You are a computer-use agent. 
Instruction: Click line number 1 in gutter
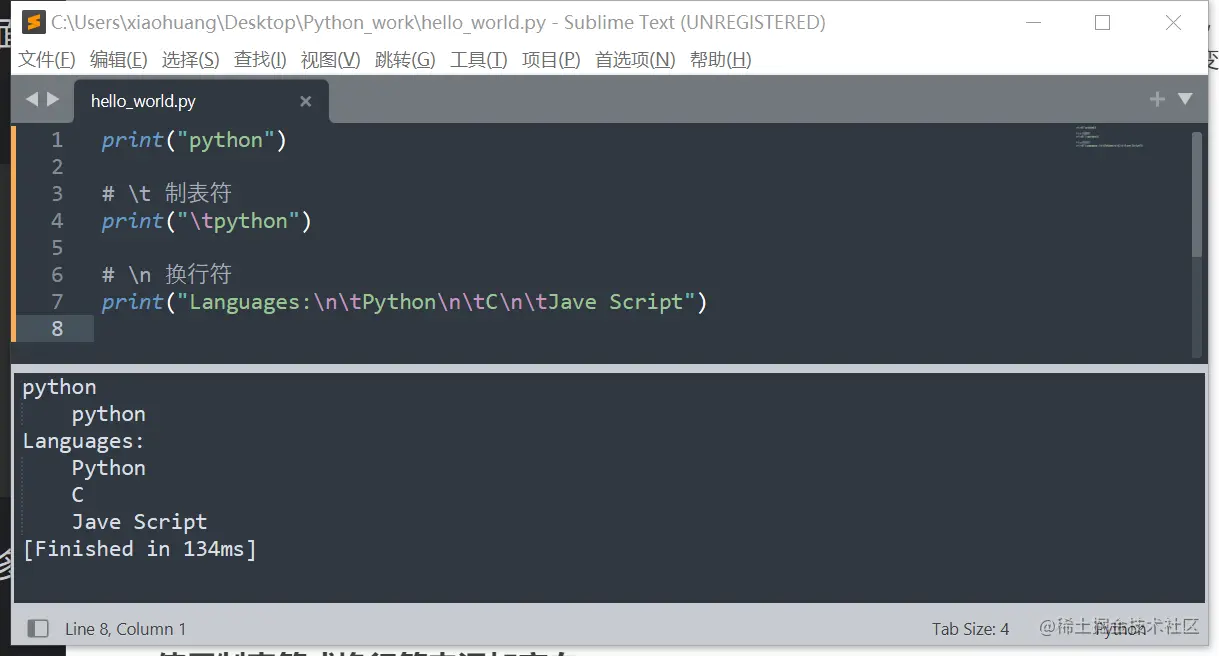pyautogui.click(x=57, y=140)
